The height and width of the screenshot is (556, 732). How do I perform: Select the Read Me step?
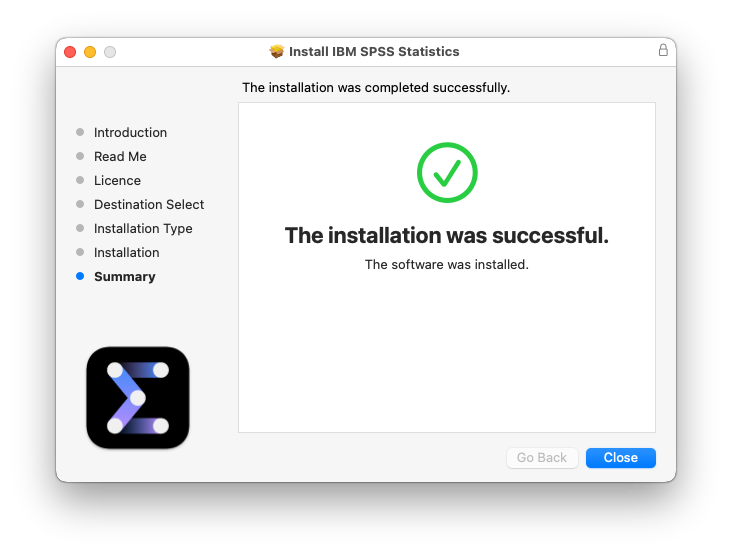point(120,156)
